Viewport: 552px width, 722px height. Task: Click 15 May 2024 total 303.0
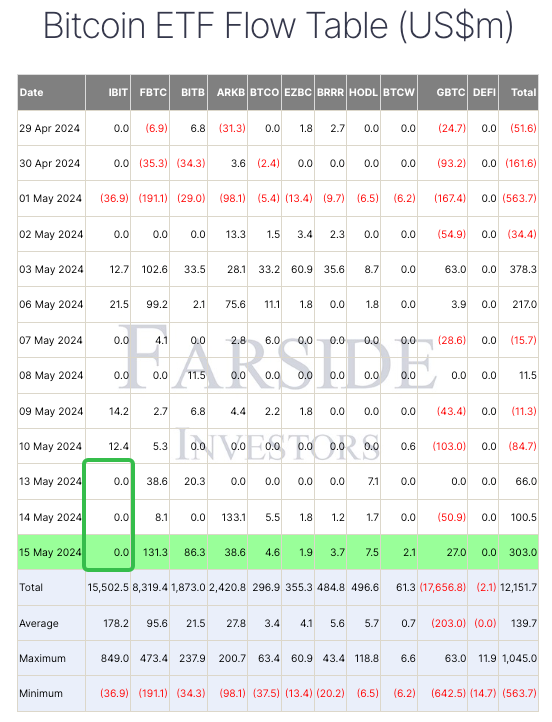click(523, 552)
